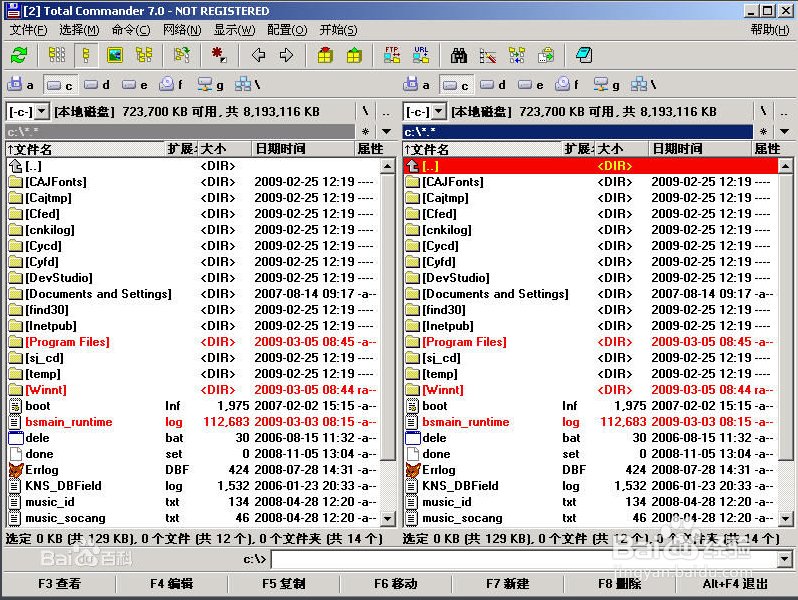Click right panel scrollbar up arrow
798x600 pixels.
[785, 166]
